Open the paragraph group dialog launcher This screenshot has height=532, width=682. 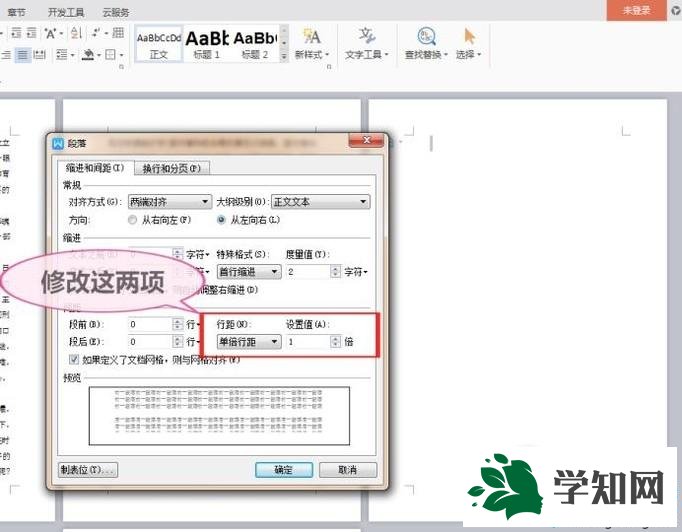[121, 67]
